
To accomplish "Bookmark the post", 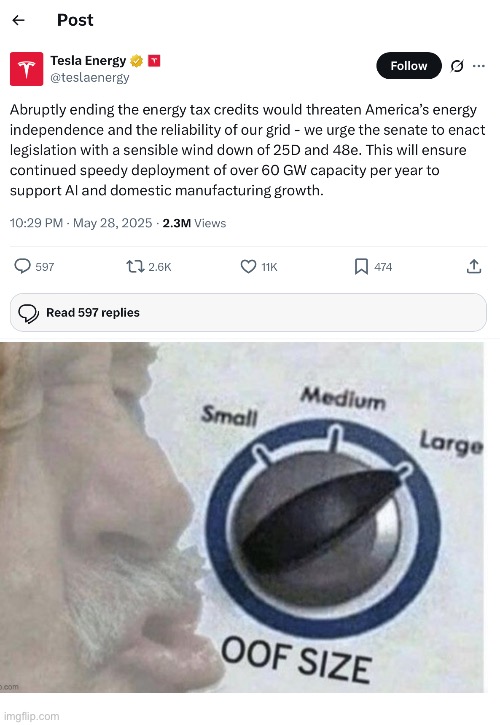I will click(361, 266).
